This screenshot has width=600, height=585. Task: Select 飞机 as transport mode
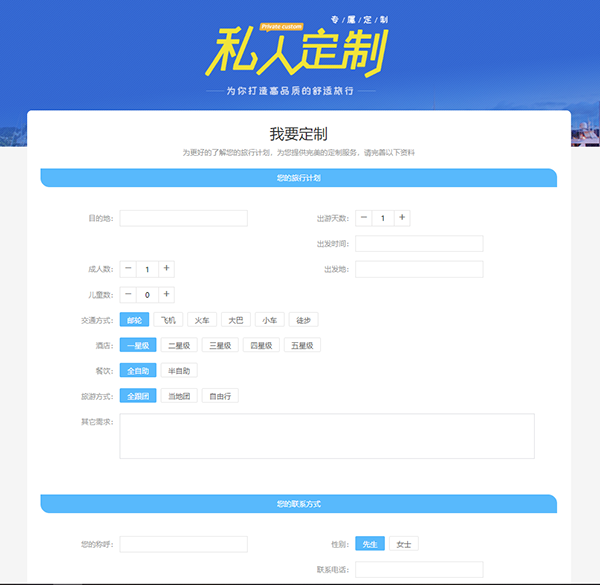pyautogui.click(x=168, y=320)
